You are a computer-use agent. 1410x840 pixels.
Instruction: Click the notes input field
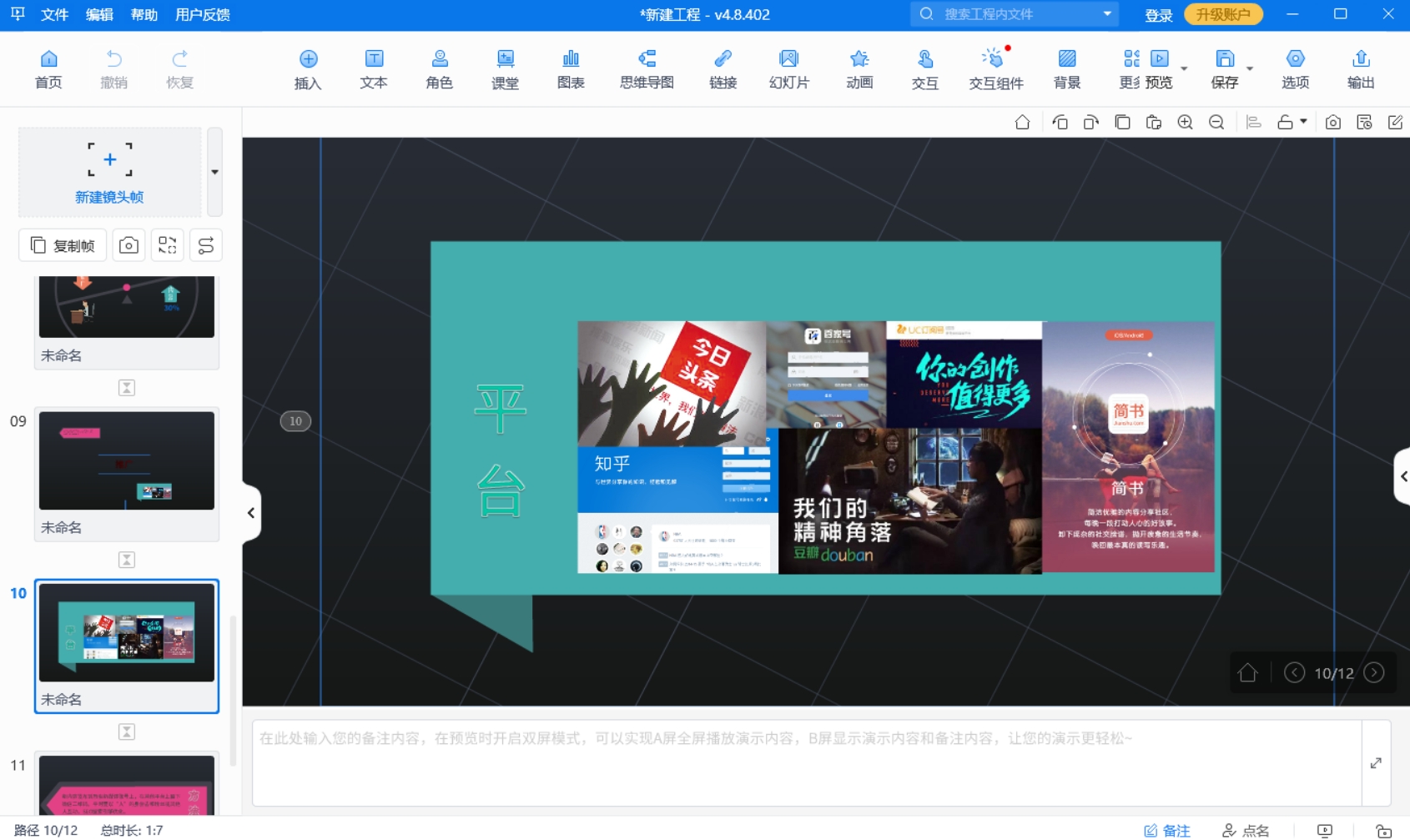[x=807, y=763]
